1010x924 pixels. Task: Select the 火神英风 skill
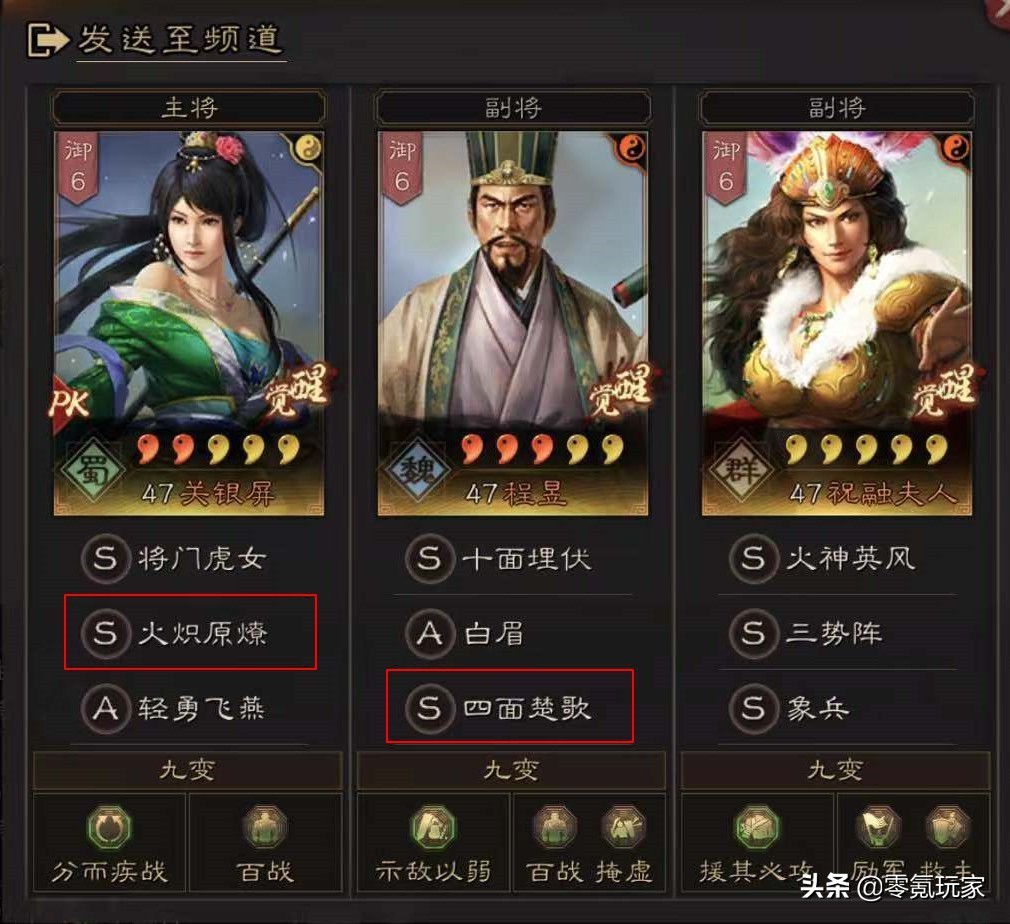click(x=835, y=558)
